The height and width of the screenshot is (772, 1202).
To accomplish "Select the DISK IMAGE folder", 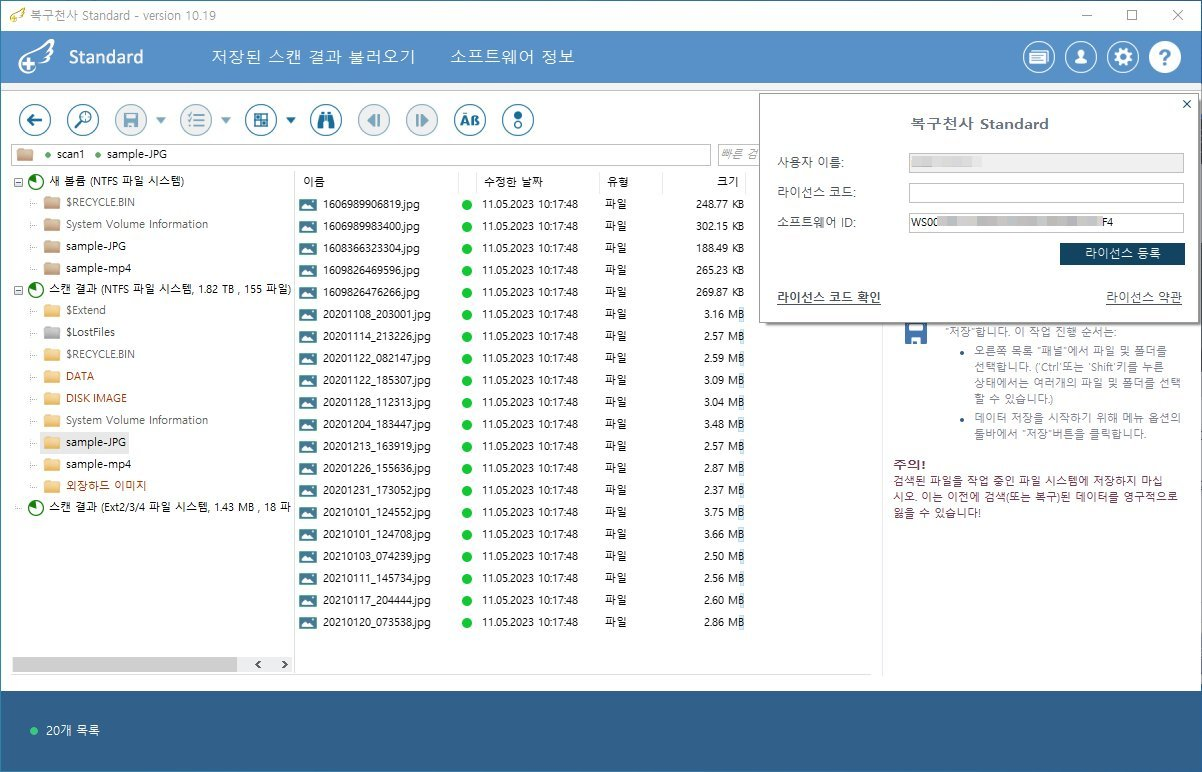I will coord(96,399).
